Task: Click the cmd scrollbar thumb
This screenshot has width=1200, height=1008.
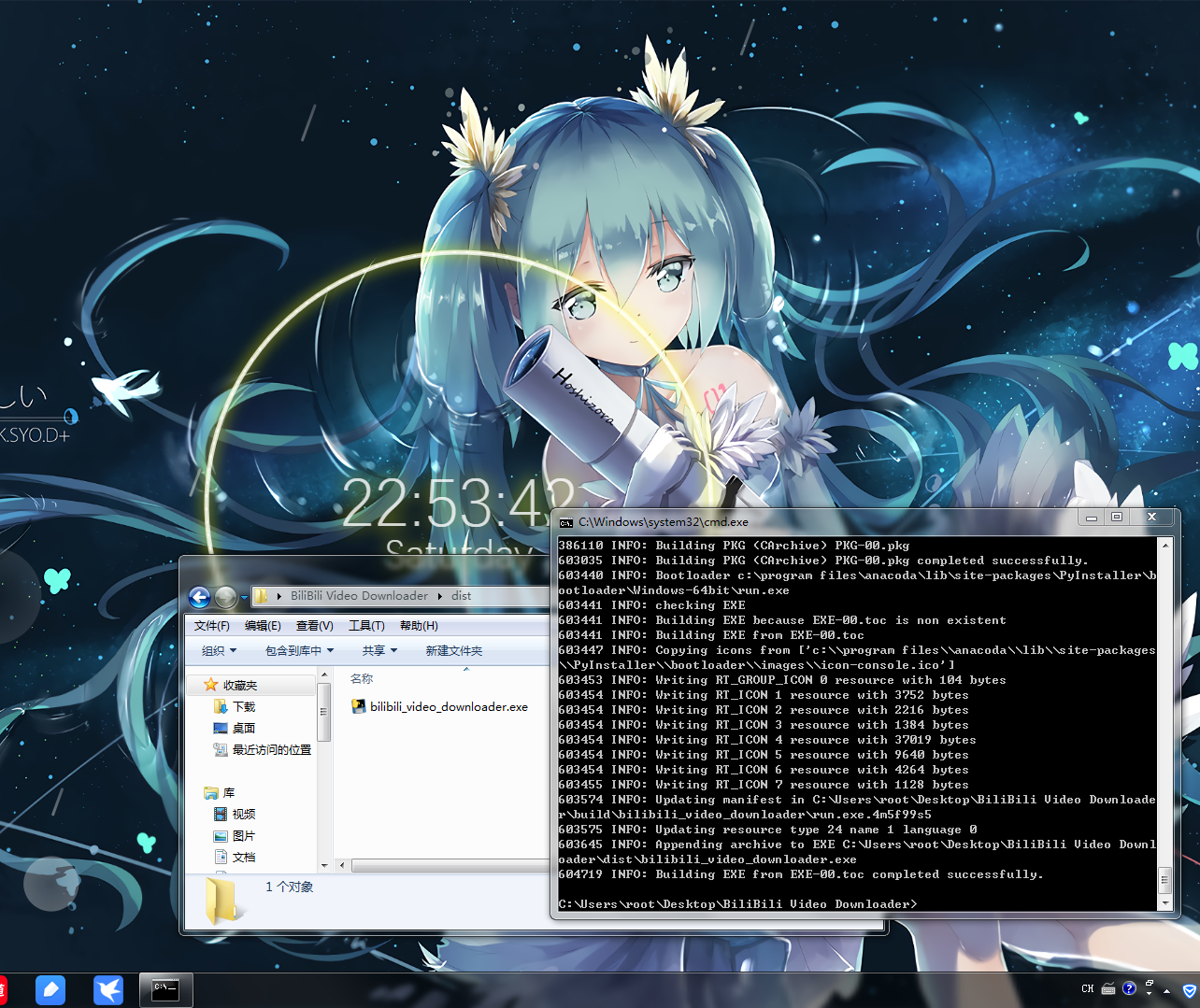Action: (x=1165, y=879)
